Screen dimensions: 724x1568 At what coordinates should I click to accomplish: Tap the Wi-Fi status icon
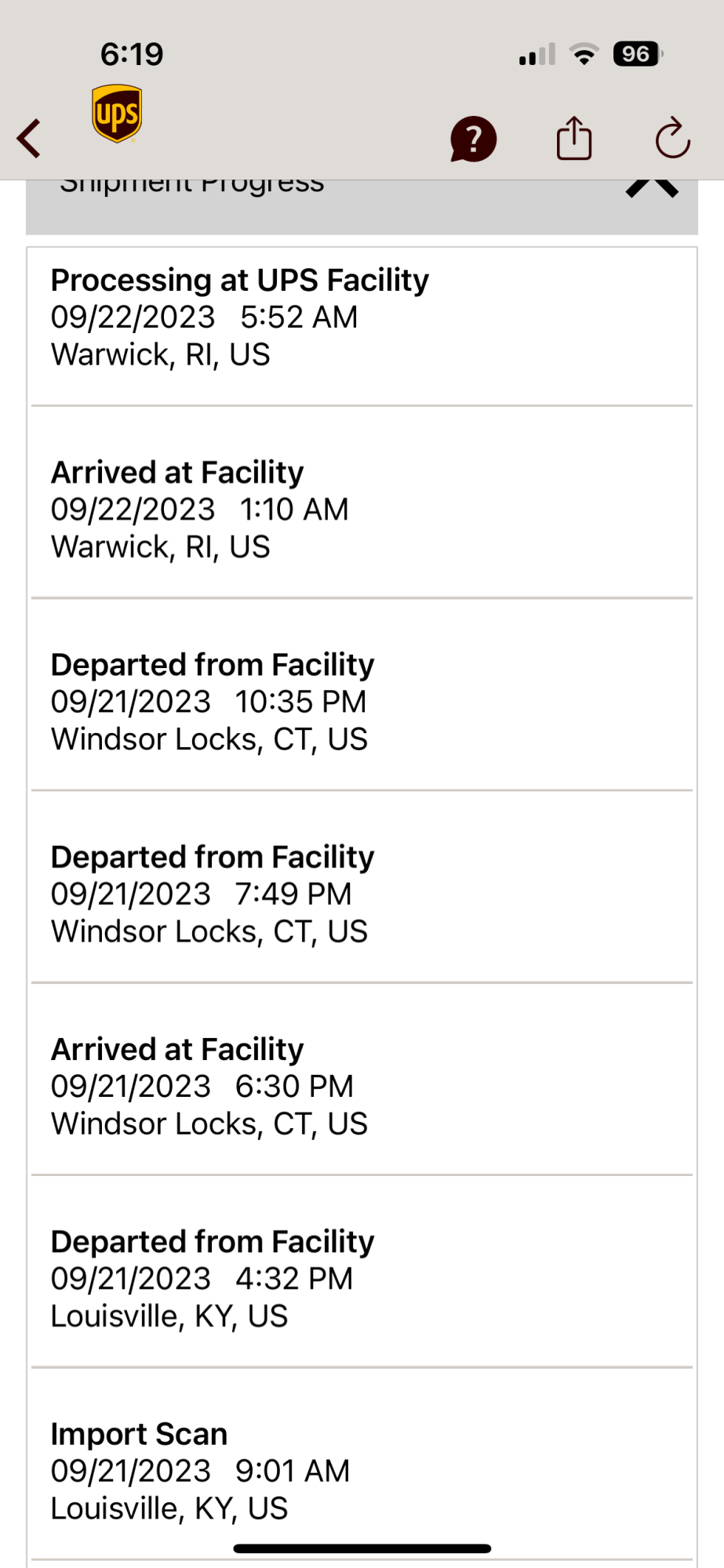[x=584, y=54]
